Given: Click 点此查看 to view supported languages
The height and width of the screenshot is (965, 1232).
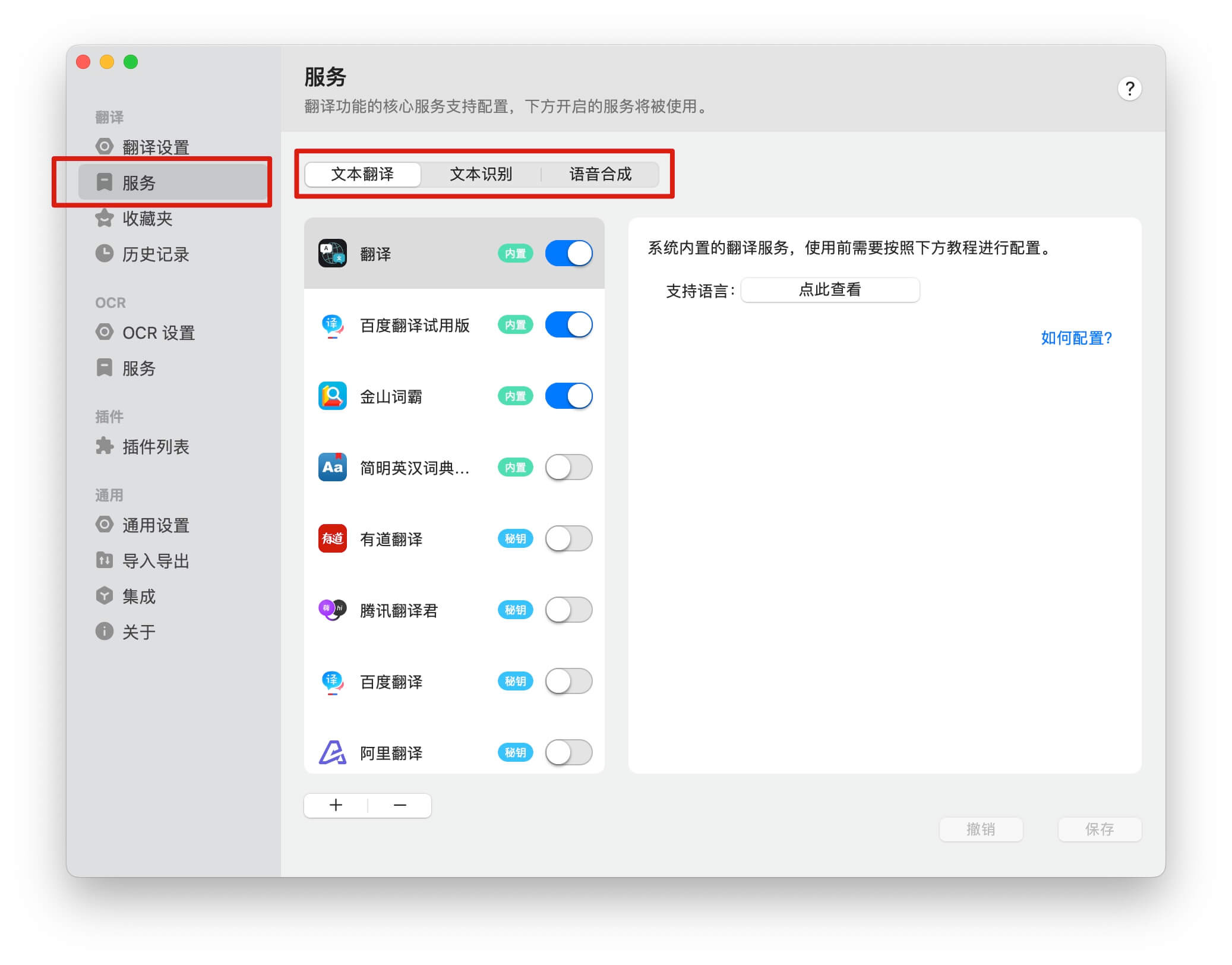Looking at the screenshot, I should click(x=829, y=289).
